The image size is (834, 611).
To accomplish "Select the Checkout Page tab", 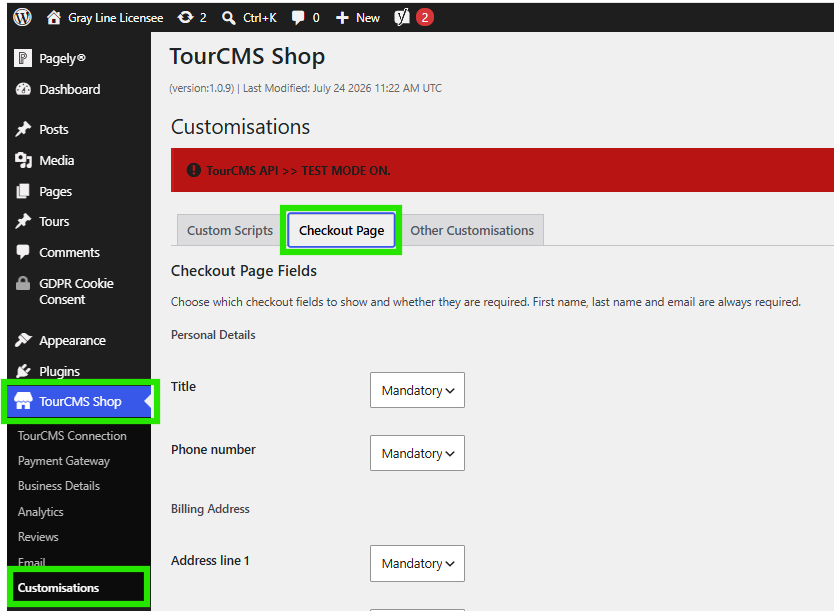I will (341, 230).
